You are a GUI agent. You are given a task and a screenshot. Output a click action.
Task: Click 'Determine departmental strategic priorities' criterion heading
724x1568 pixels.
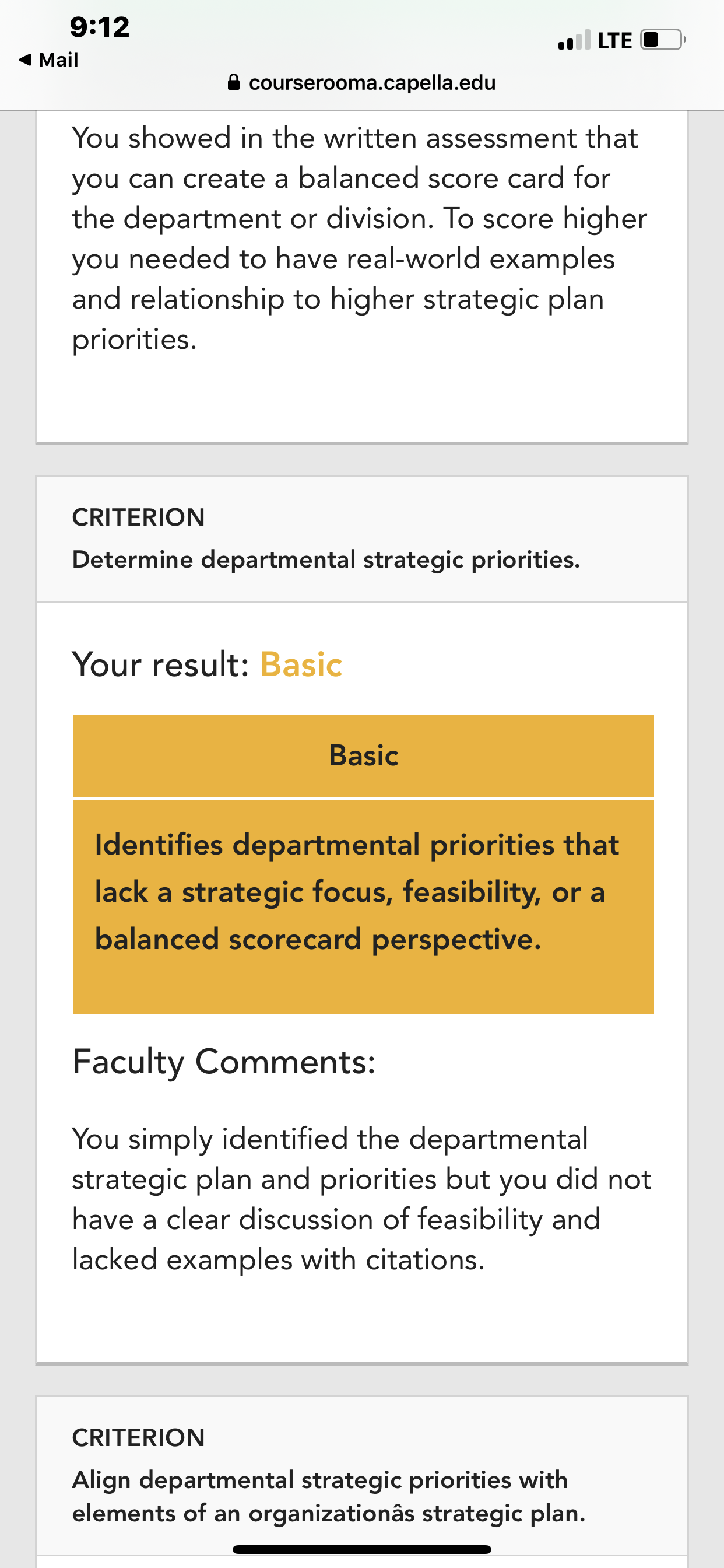[x=326, y=559]
